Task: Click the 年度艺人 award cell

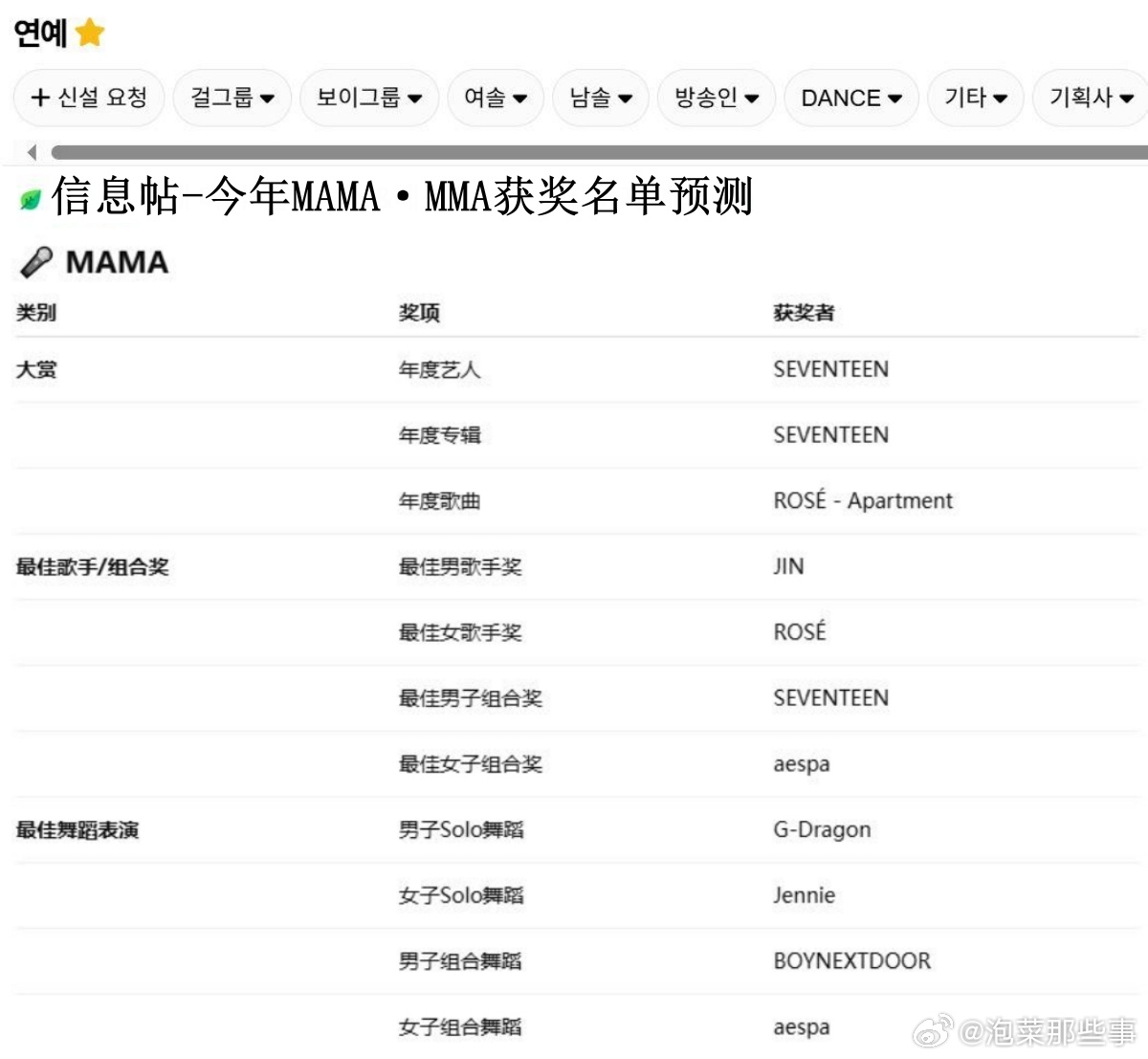Action: point(439,369)
